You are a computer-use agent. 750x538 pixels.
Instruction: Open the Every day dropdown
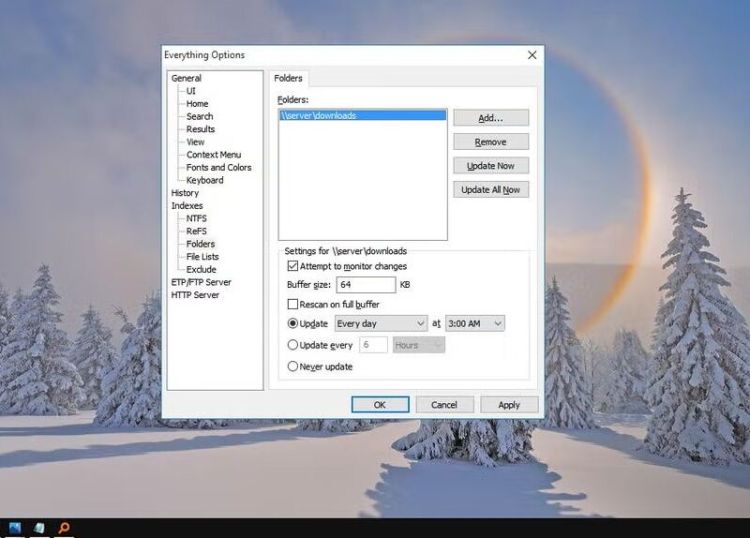pos(380,324)
